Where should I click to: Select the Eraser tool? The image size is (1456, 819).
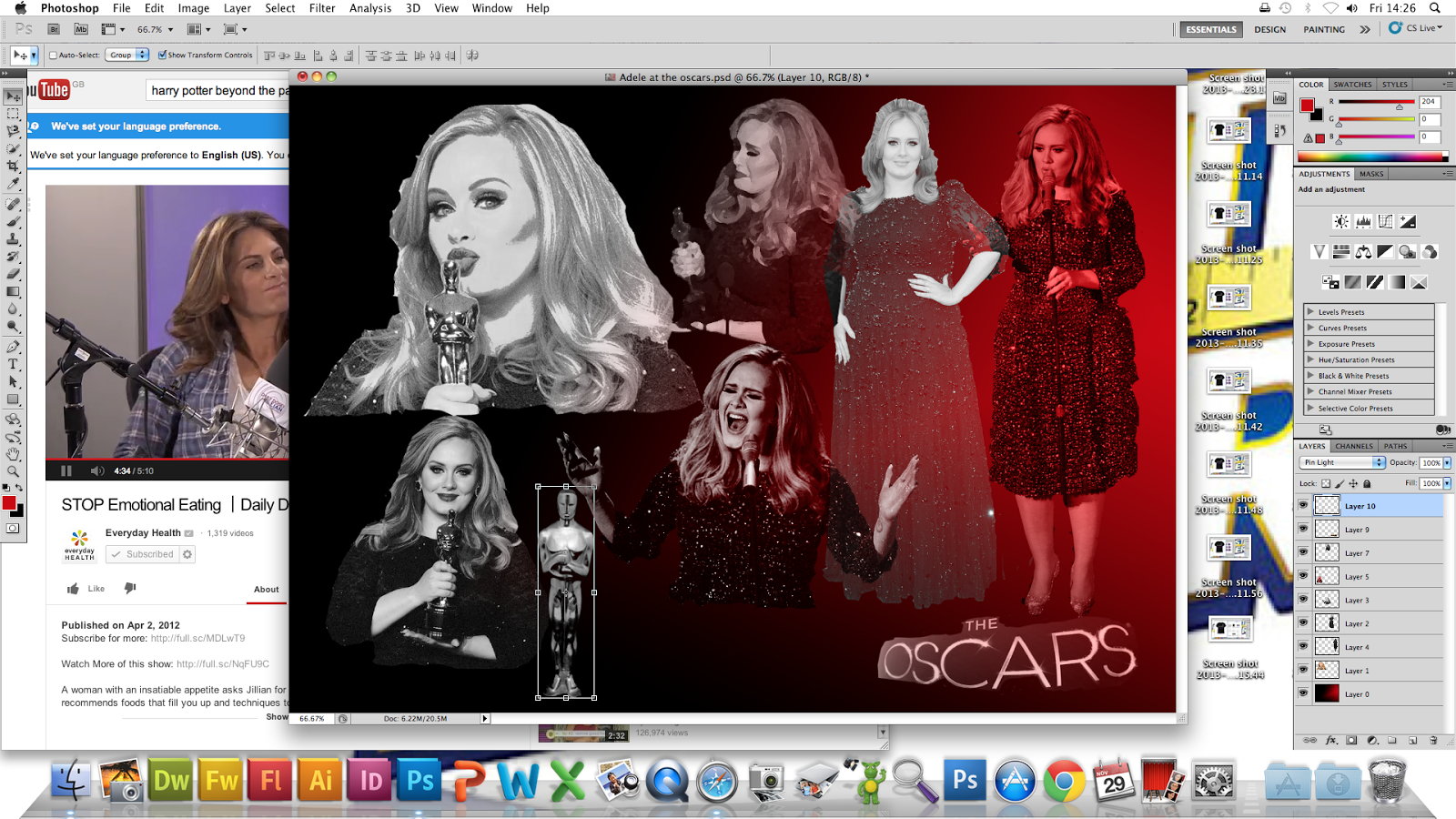click(x=13, y=274)
